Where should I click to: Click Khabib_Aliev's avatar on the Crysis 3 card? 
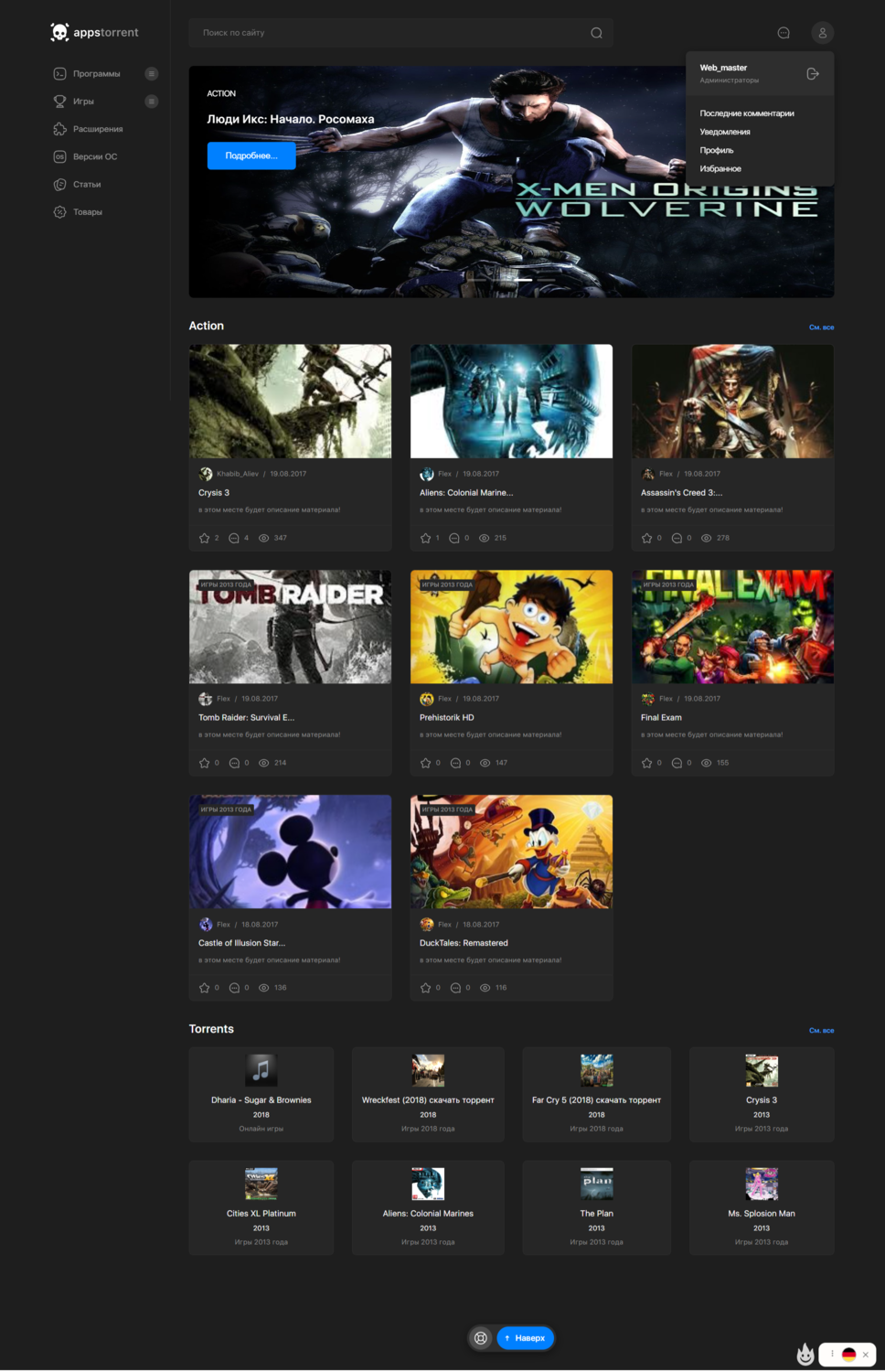coord(206,474)
